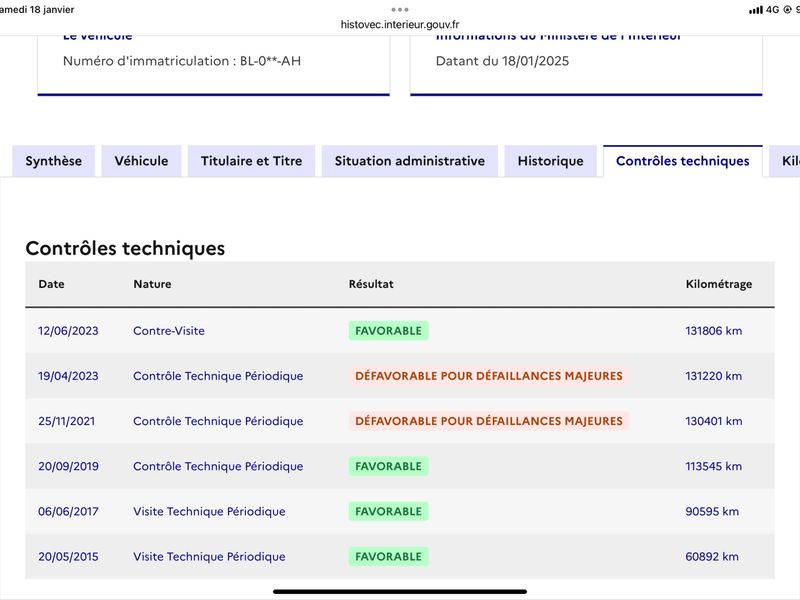
Task: Click Contrôle Technique Périodique in 20/09/2019 row
Action: tap(218, 466)
